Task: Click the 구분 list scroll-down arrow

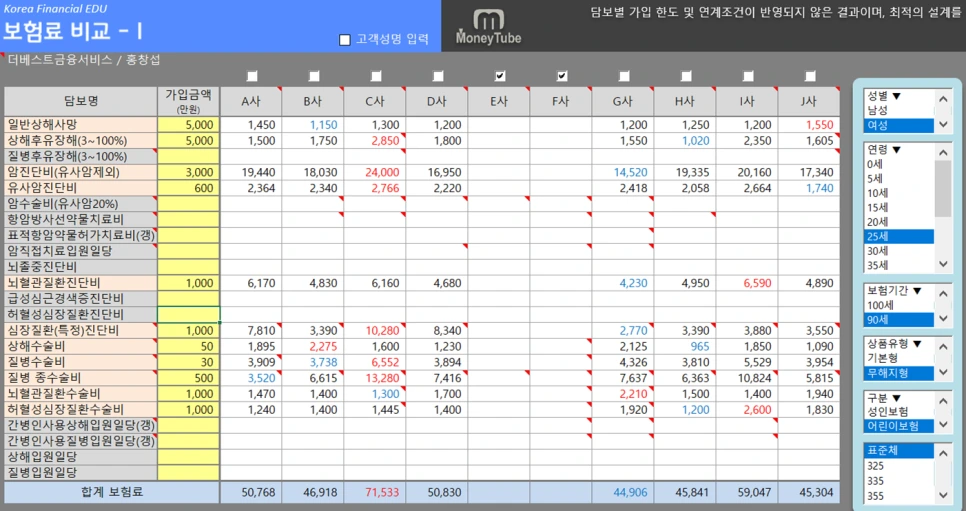Action: pyautogui.click(x=943, y=425)
